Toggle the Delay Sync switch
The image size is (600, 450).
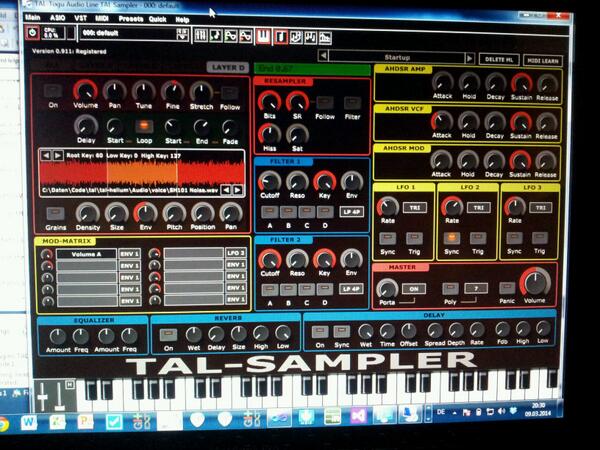[341, 331]
